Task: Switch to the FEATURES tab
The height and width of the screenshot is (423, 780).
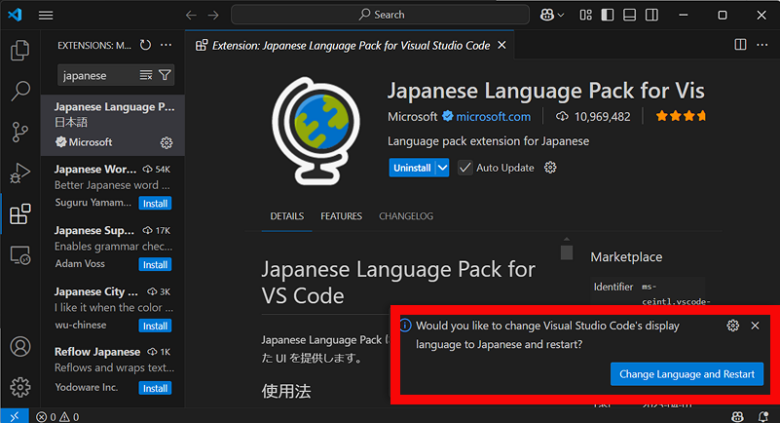Action: pyautogui.click(x=341, y=216)
